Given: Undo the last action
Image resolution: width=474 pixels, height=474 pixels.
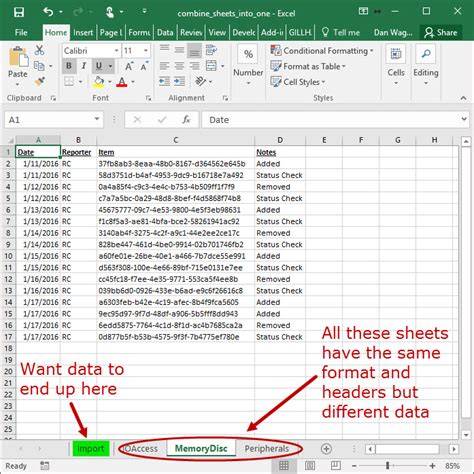Looking at the screenshot, I should coord(48,12).
